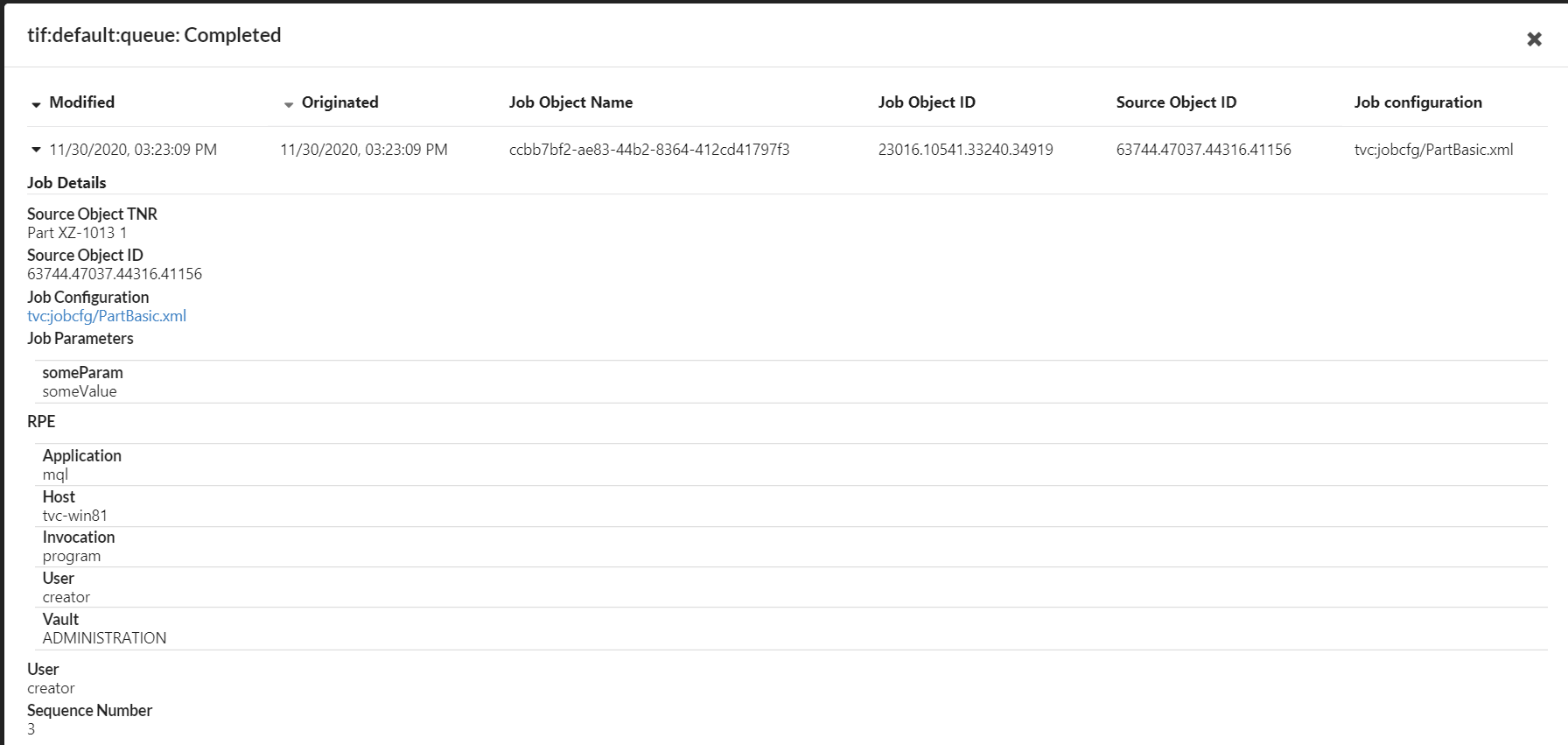Select source object ID cell in table row

click(x=1203, y=150)
